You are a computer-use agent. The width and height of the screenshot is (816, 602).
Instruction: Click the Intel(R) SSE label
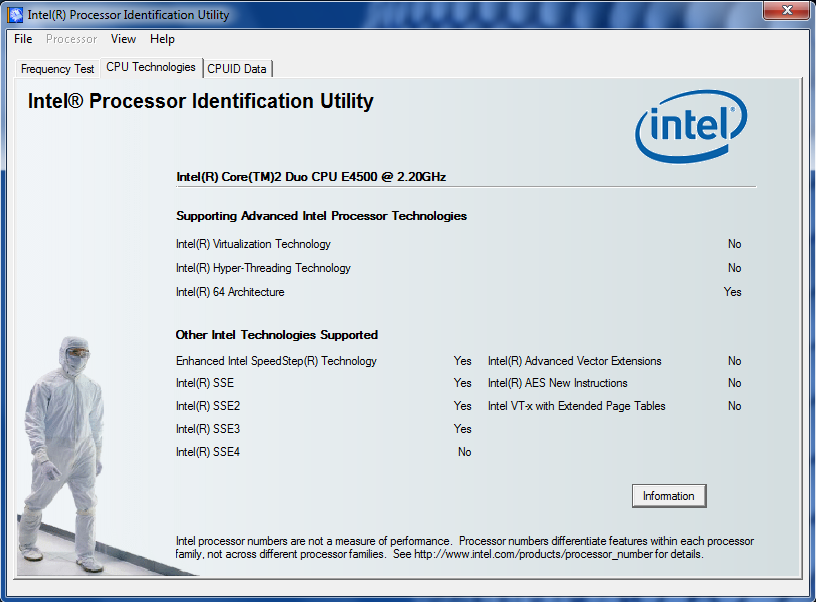tap(205, 383)
